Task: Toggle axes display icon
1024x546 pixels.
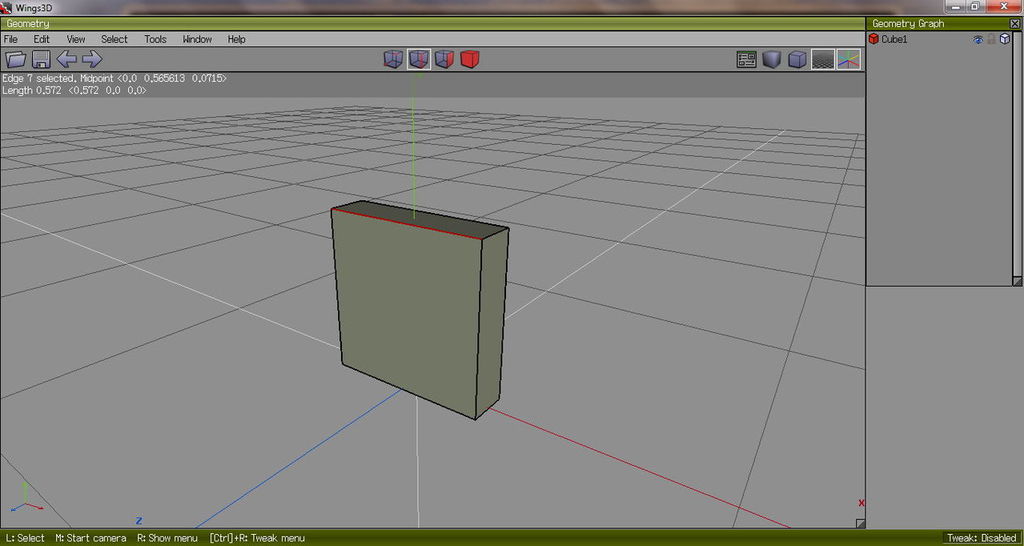Action: point(849,60)
